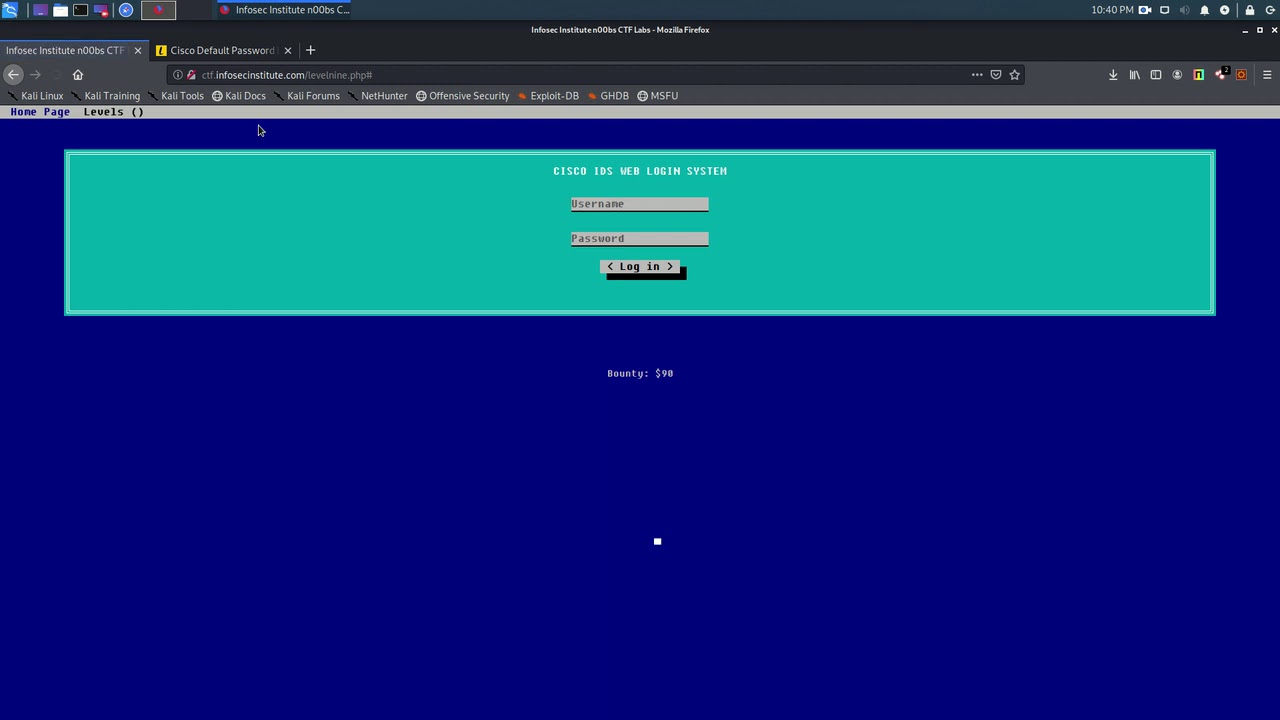The height and width of the screenshot is (720, 1280).
Task: Minimize the Firefox window
Action: pos(1245,30)
